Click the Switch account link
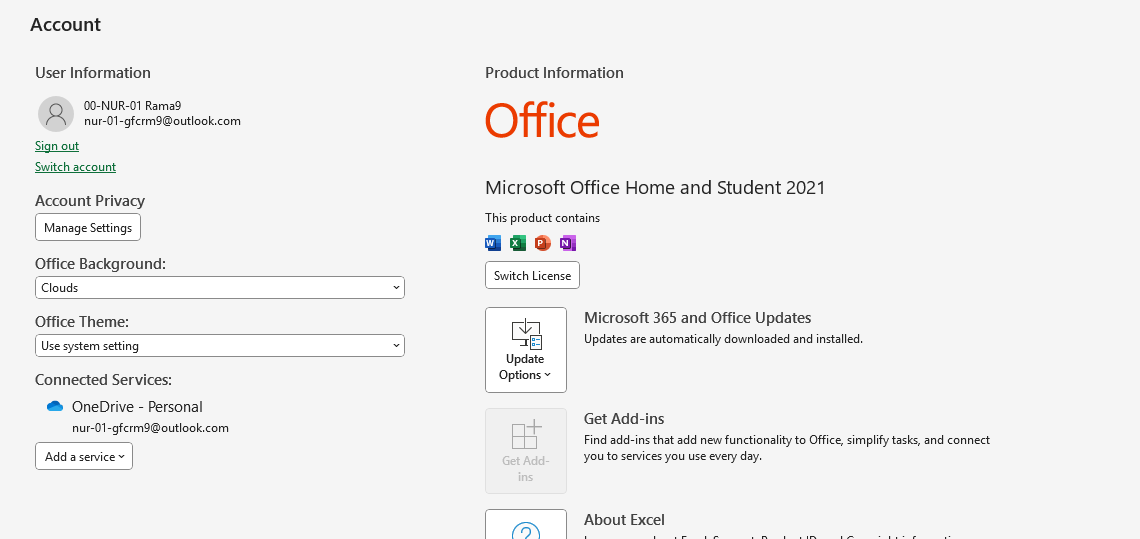The width and height of the screenshot is (1140, 539). tap(75, 167)
